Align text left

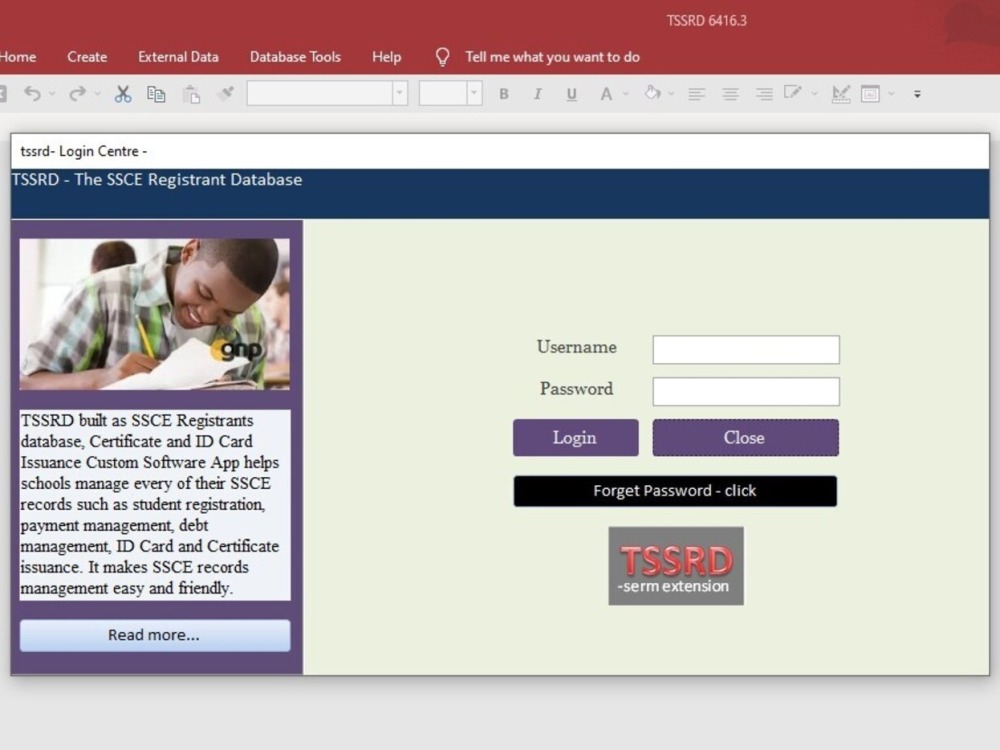[696, 94]
